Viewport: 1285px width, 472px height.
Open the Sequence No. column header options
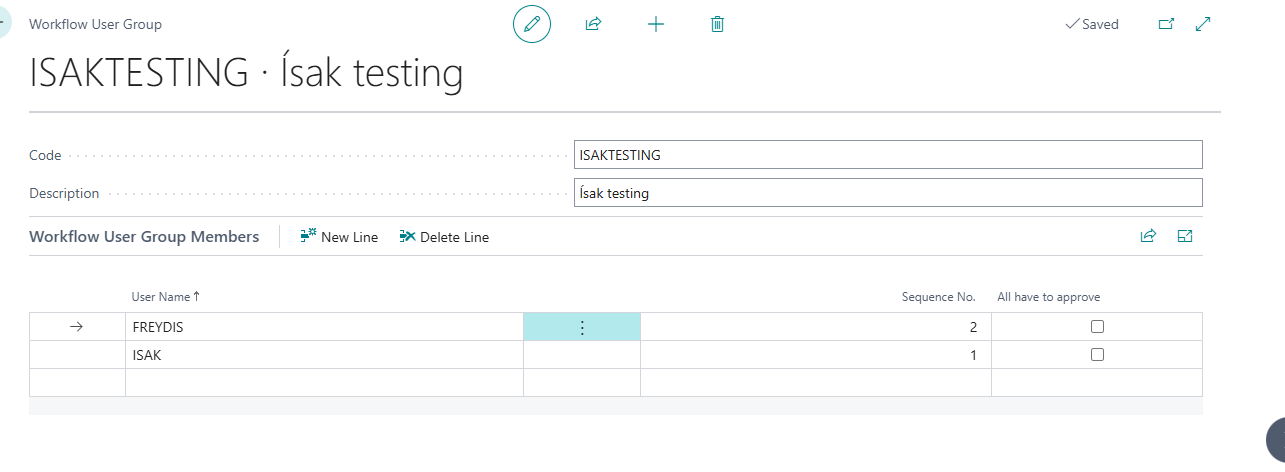[x=938, y=297]
